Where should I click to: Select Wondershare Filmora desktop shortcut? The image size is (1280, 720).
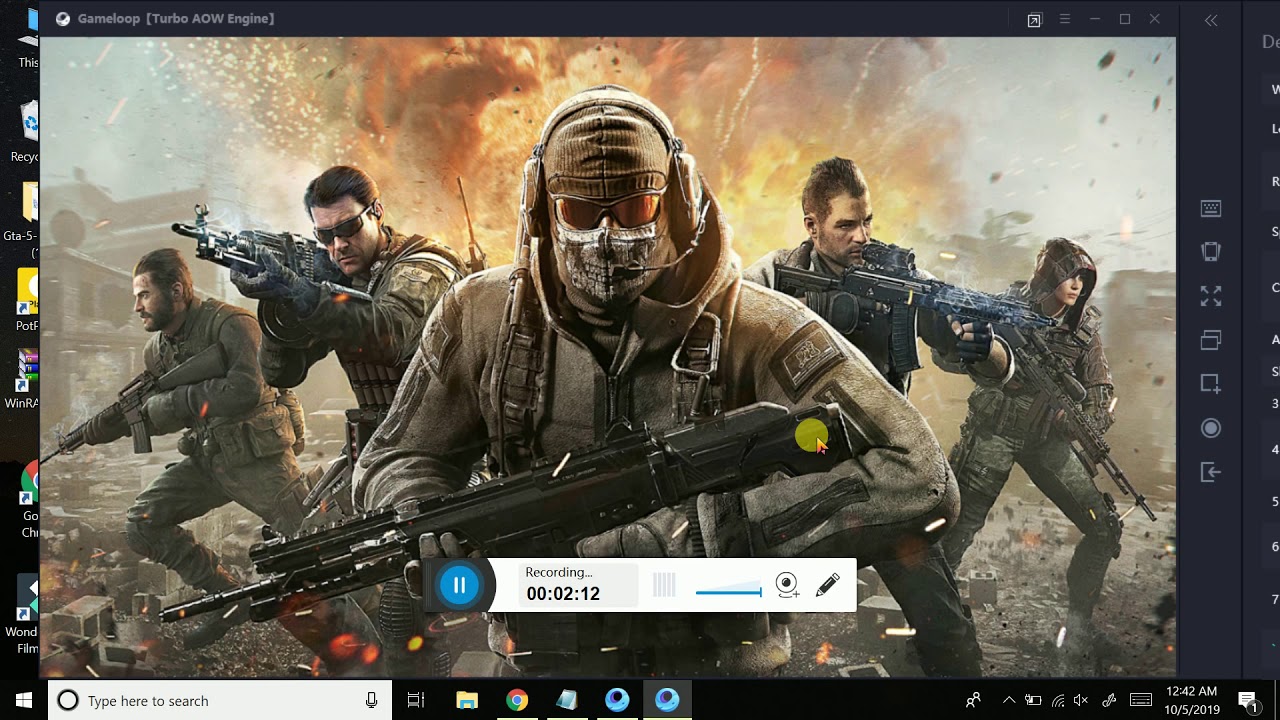click(24, 615)
